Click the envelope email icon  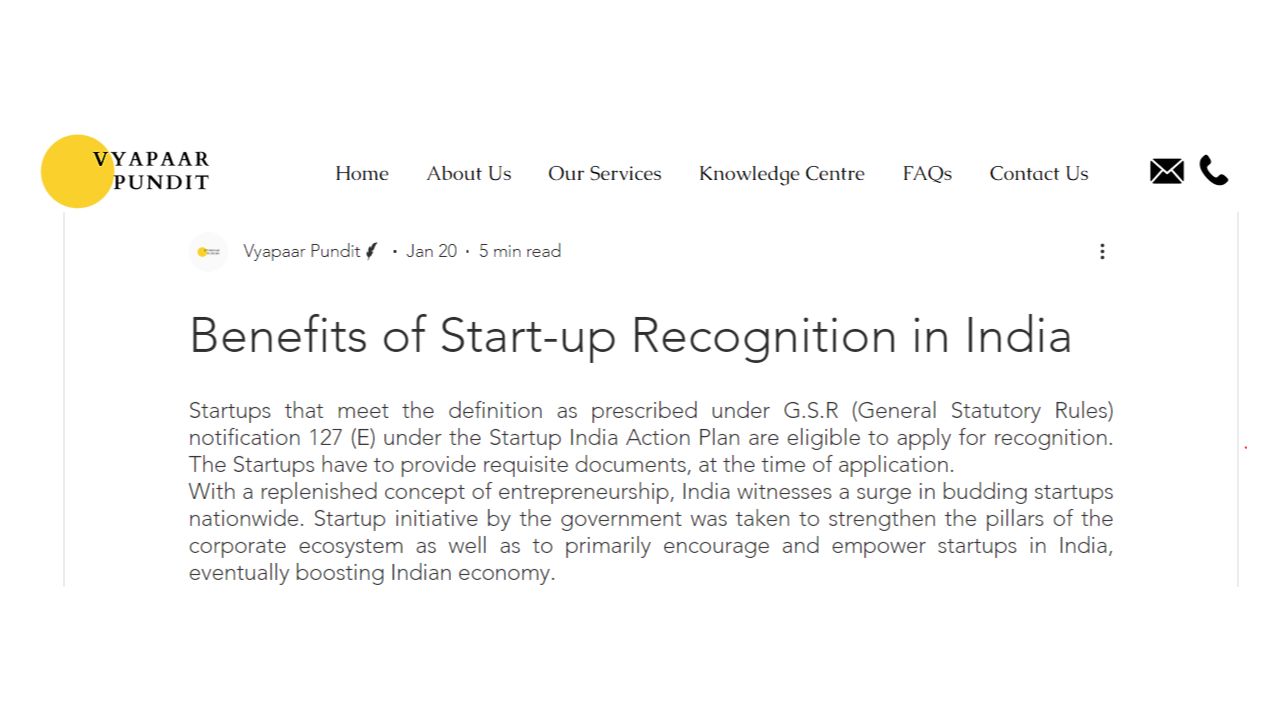[1166, 171]
